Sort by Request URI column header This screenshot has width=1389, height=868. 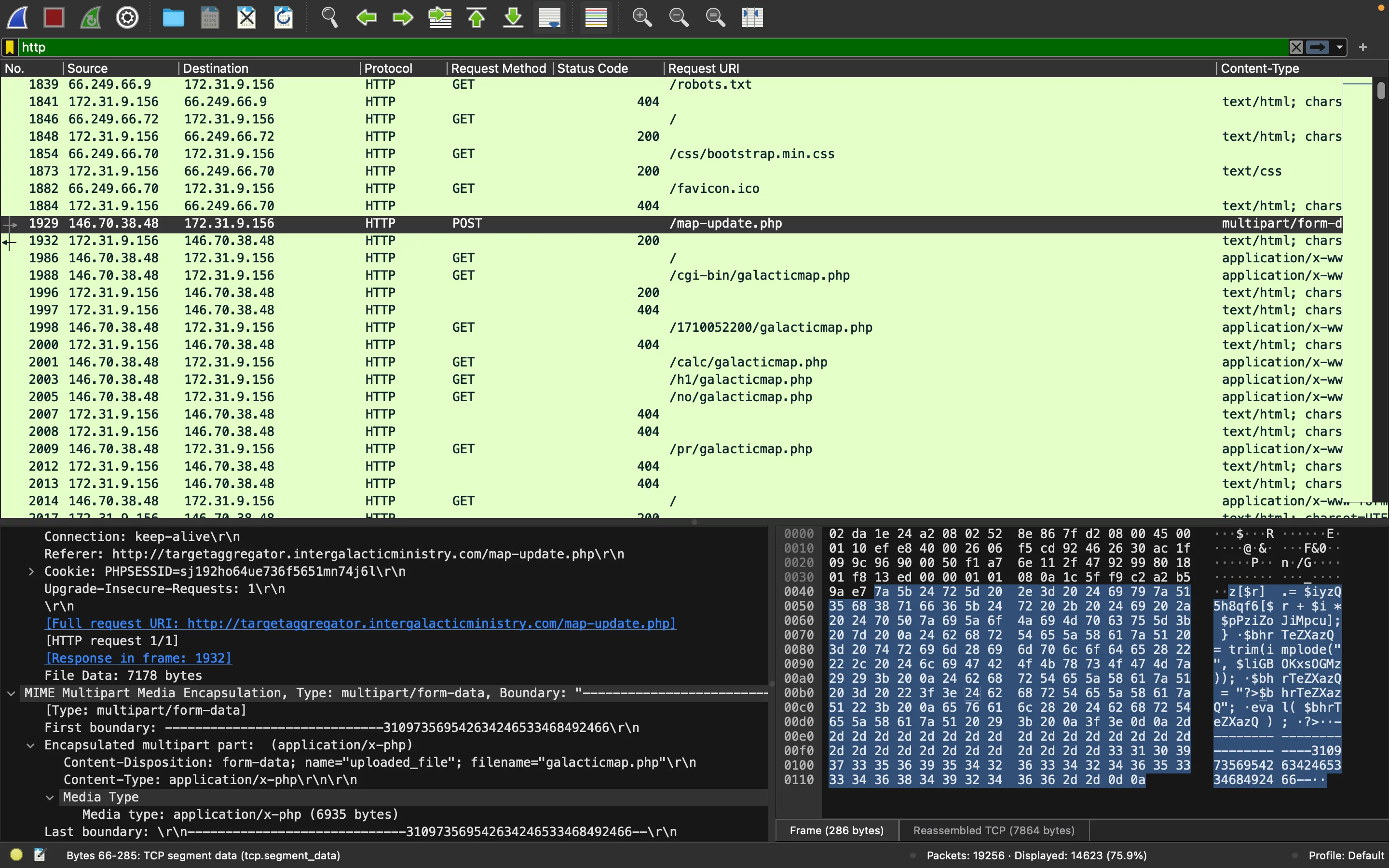(x=940, y=68)
